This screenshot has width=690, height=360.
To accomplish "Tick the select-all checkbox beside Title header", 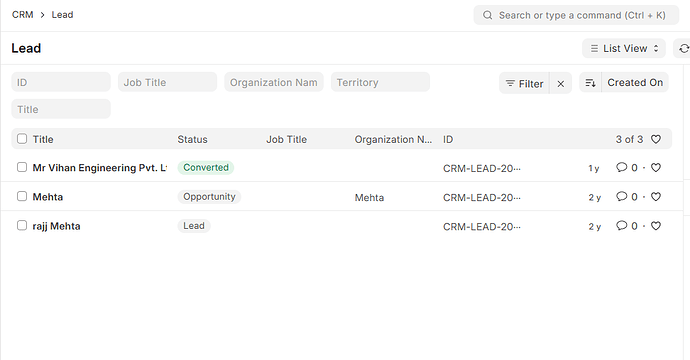I will click(22, 139).
